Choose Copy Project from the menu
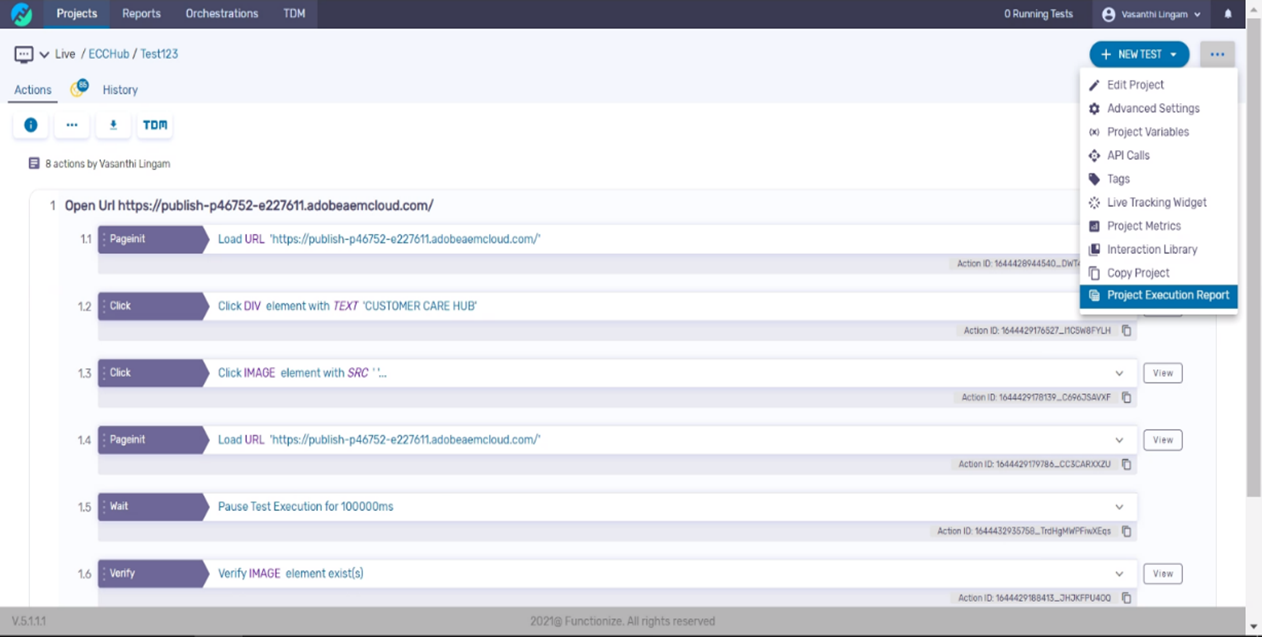Screen dimensions: 1262x637 (1137, 272)
